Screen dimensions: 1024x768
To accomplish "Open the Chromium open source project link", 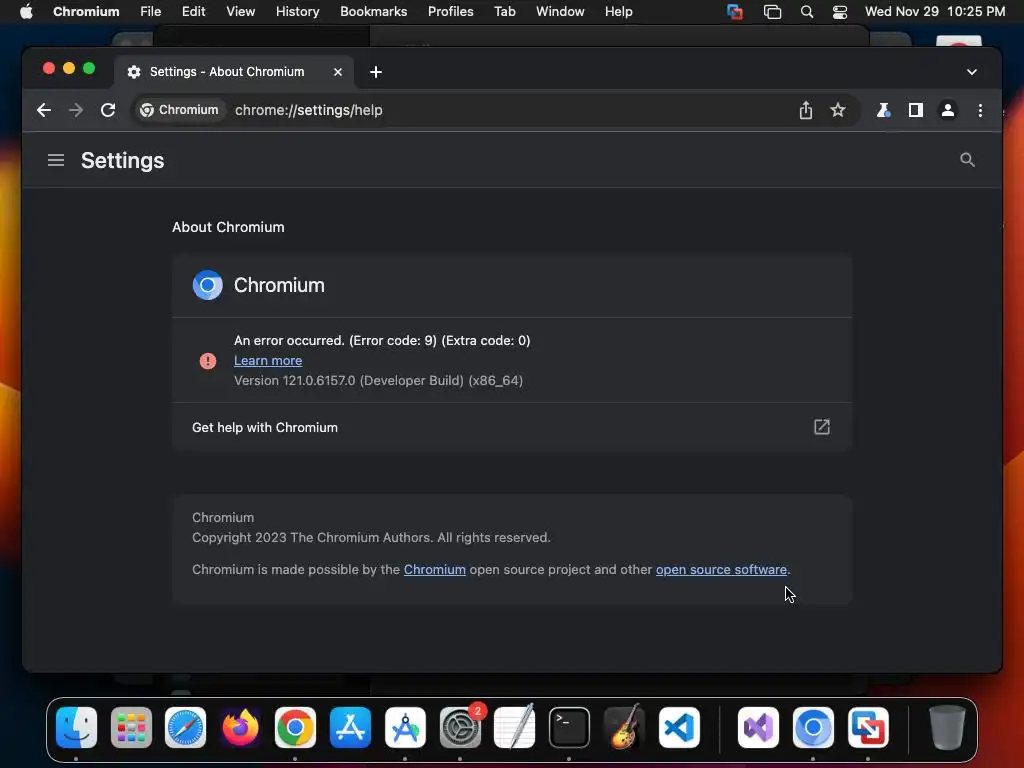I will (x=434, y=569).
